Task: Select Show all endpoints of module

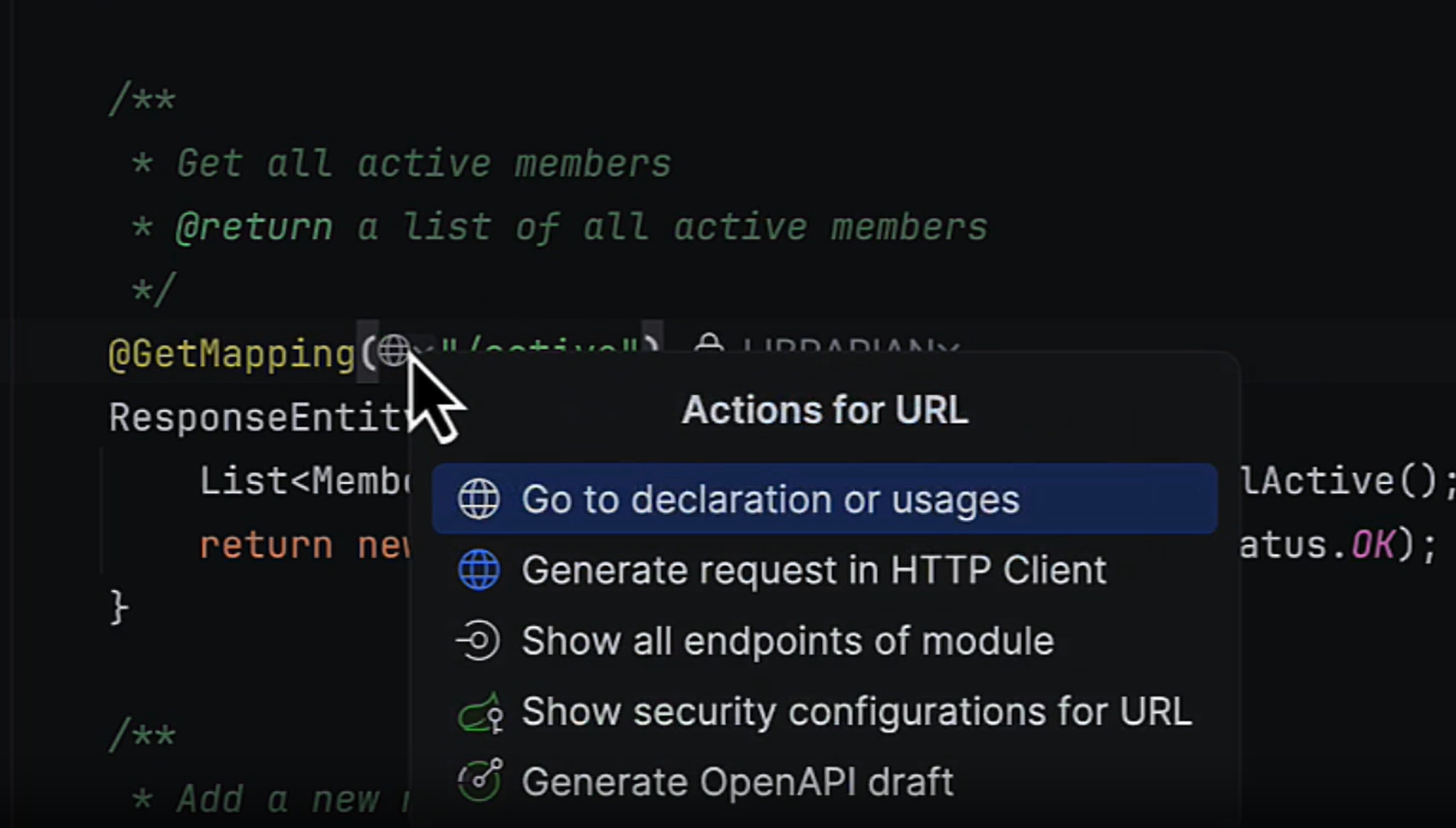Action: [x=824, y=641]
